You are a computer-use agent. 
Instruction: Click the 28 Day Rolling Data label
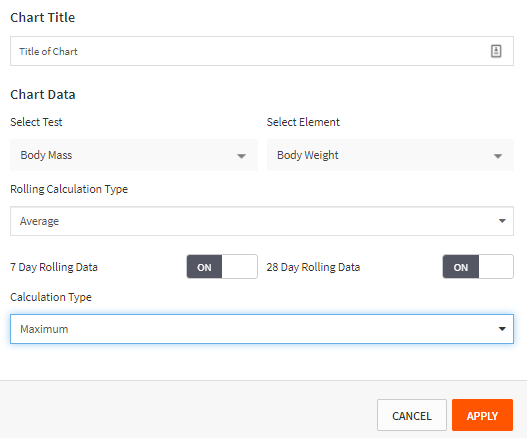point(313,267)
